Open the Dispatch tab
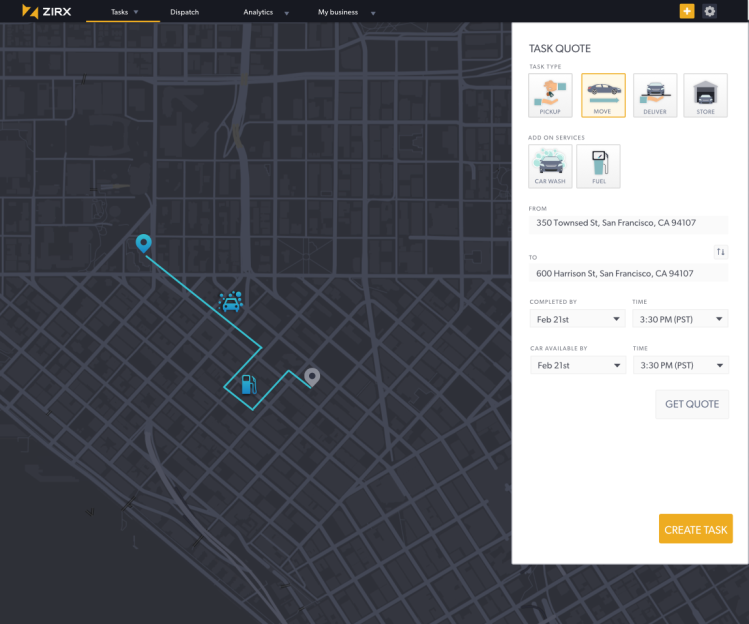 [184, 12]
